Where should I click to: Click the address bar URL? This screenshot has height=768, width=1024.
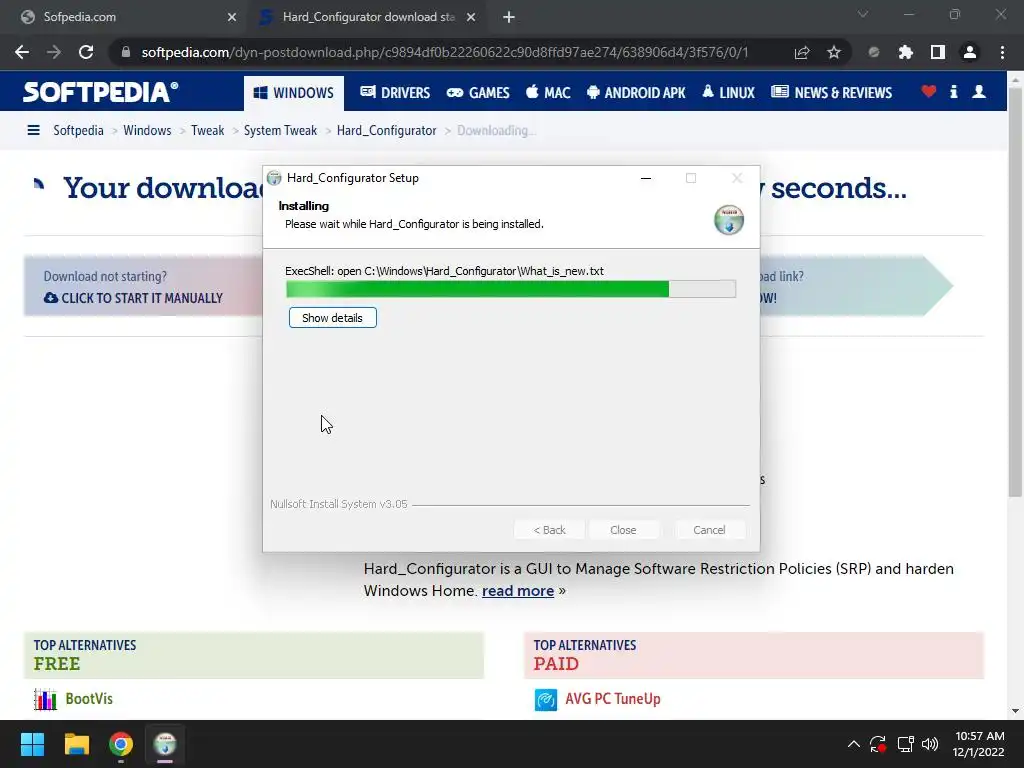click(445, 52)
